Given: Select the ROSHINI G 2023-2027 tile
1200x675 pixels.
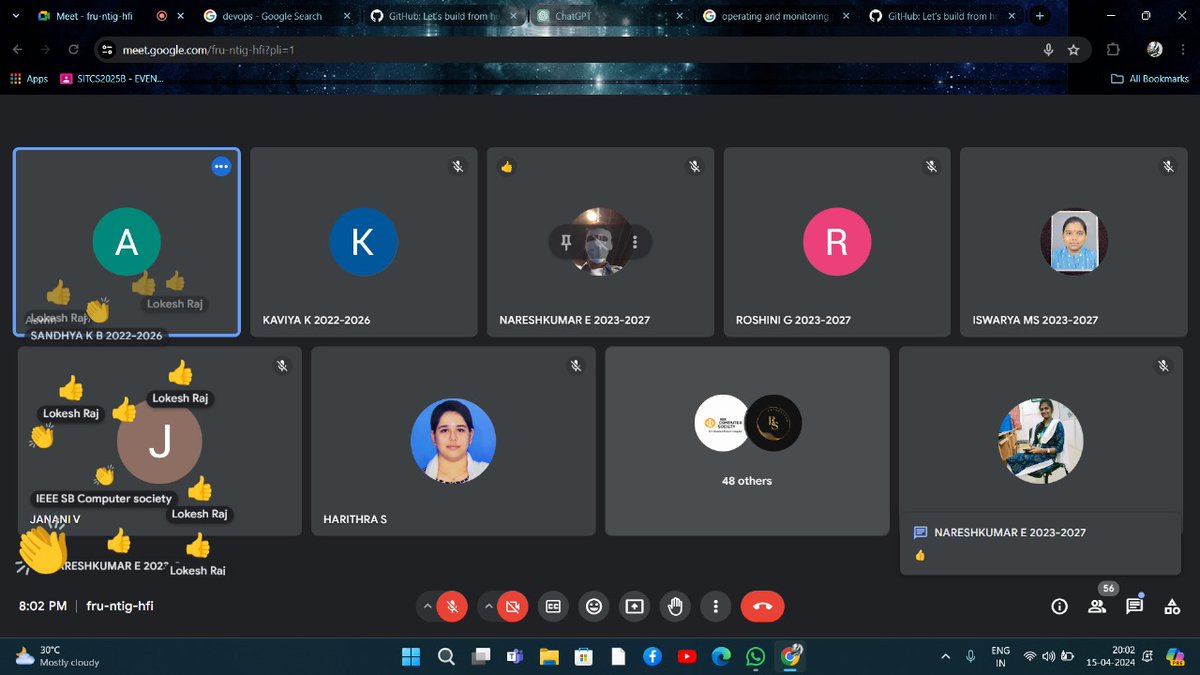Looking at the screenshot, I should point(837,242).
